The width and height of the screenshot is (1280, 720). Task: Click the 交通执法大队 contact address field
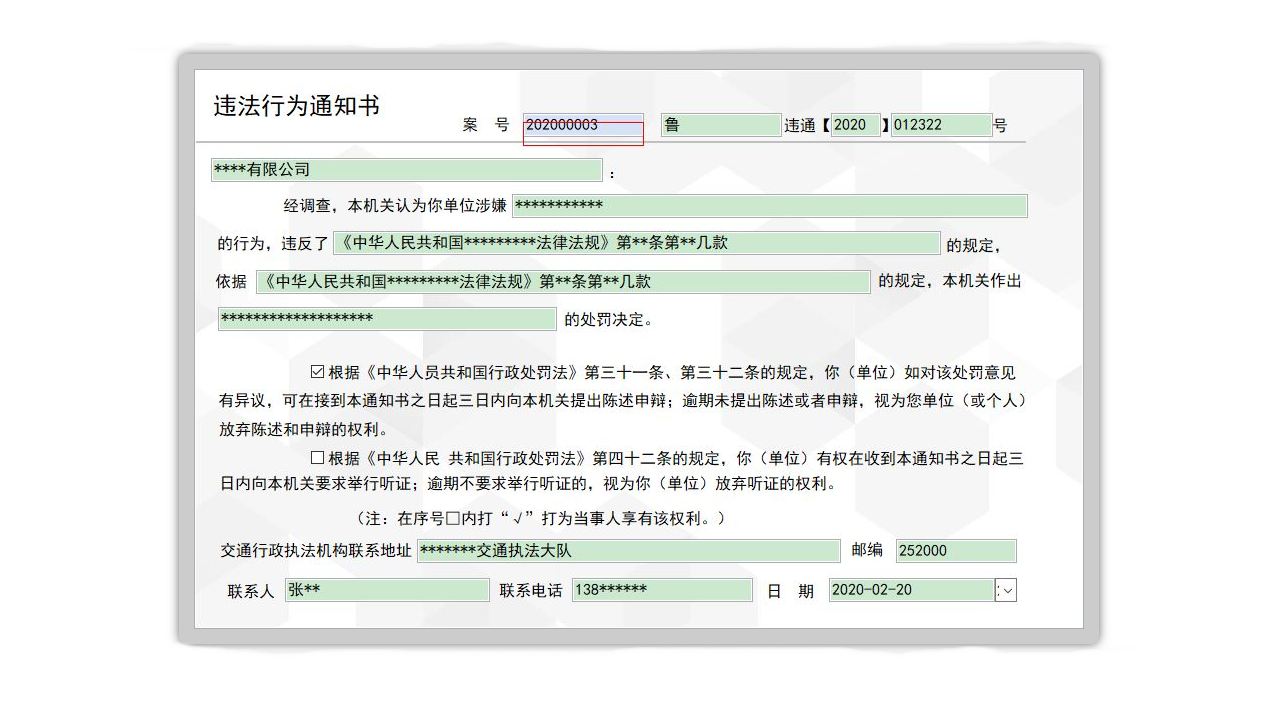click(x=630, y=550)
